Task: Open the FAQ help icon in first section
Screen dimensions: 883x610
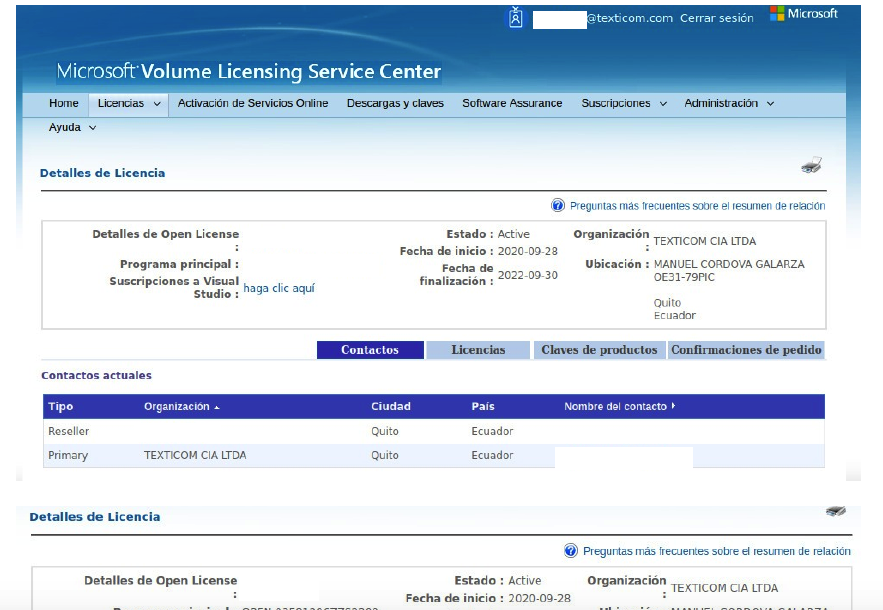Action: pos(558,206)
